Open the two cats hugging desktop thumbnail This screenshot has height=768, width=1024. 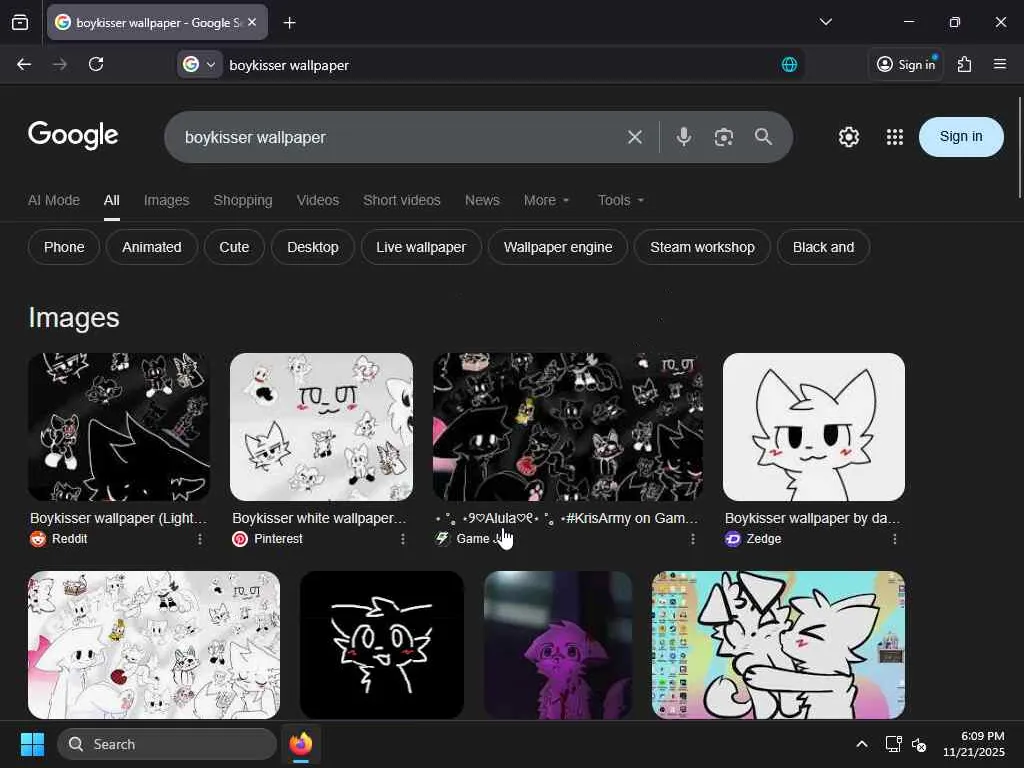pos(778,645)
